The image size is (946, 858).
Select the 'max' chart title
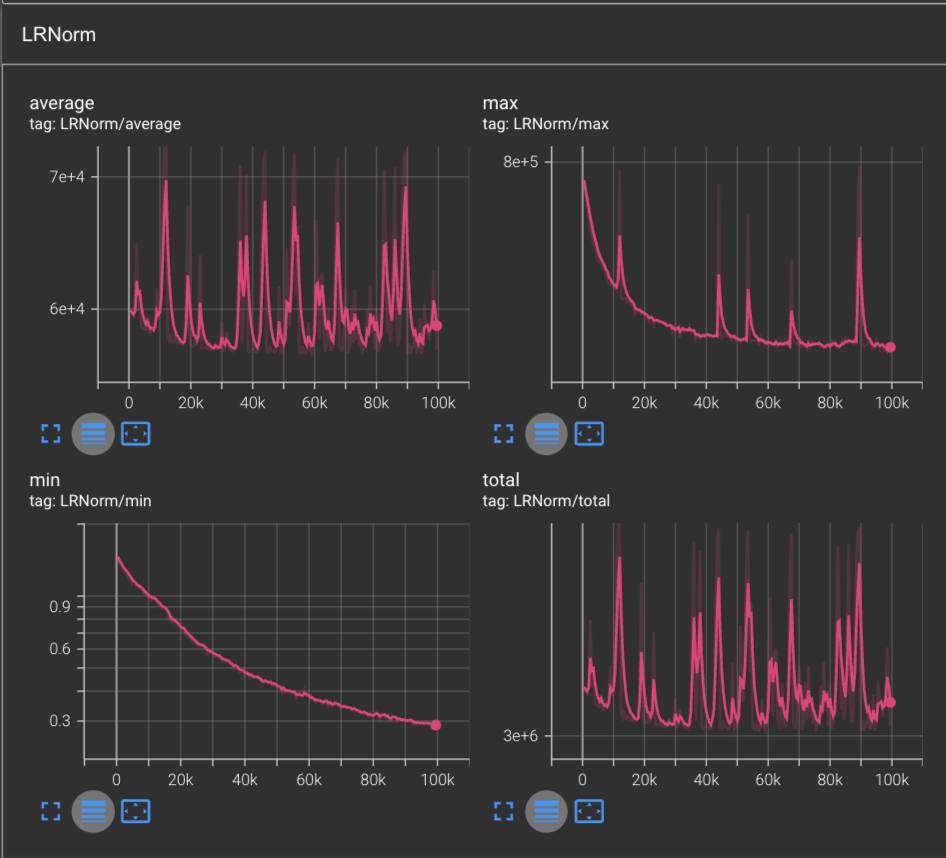500,103
